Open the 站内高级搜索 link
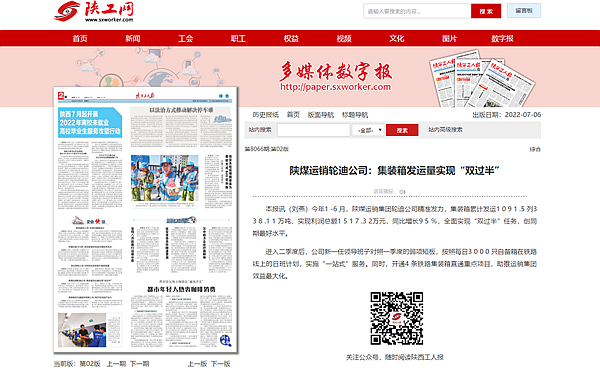This screenshot has height=370, width=600. (445, 130)
